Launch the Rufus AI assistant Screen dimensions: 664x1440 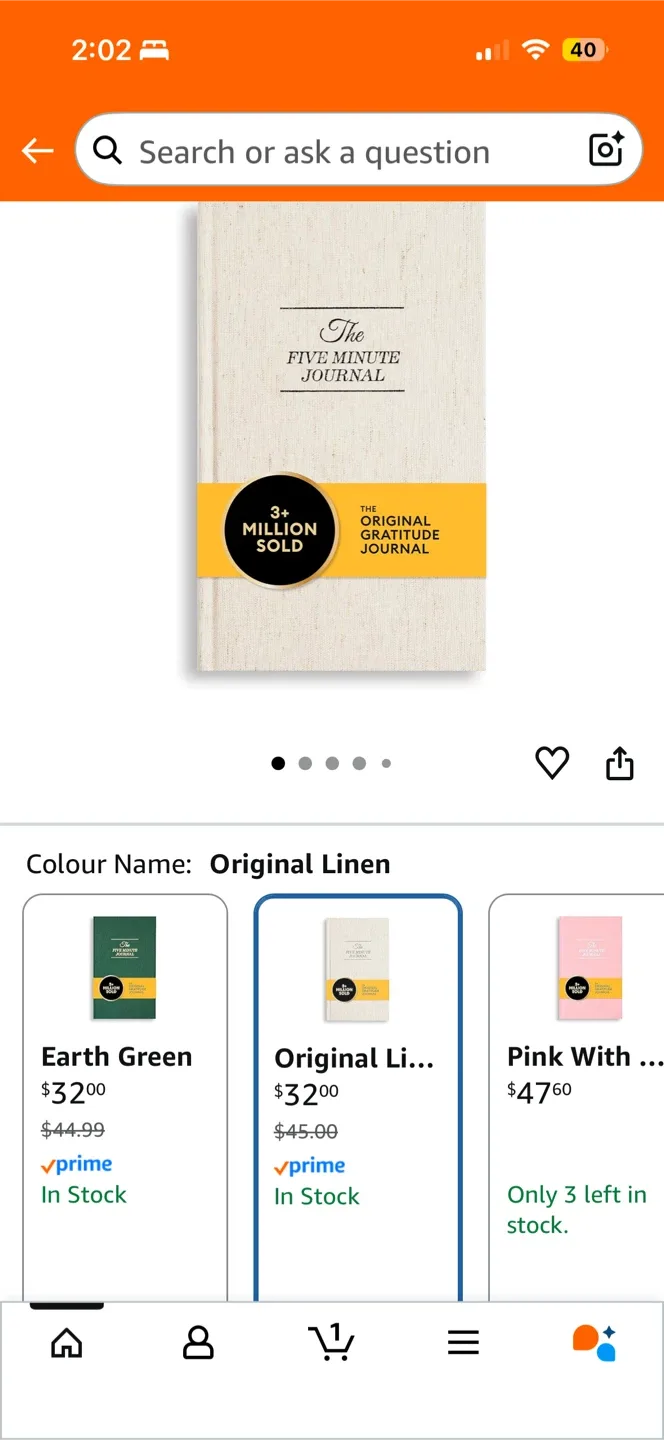(594, 1343)
